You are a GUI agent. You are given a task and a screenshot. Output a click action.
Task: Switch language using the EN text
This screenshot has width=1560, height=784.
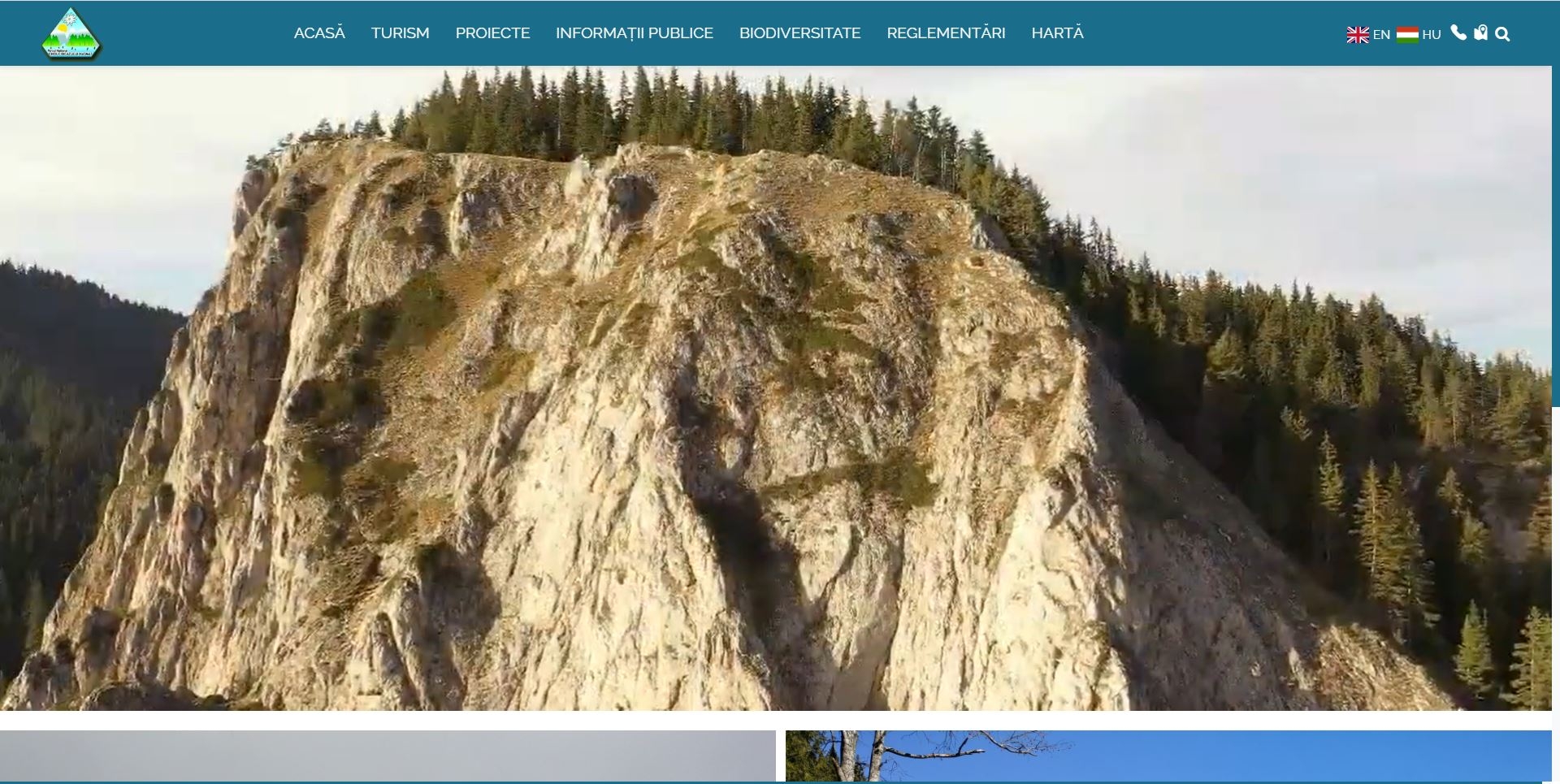click(x=1381, y=35)
